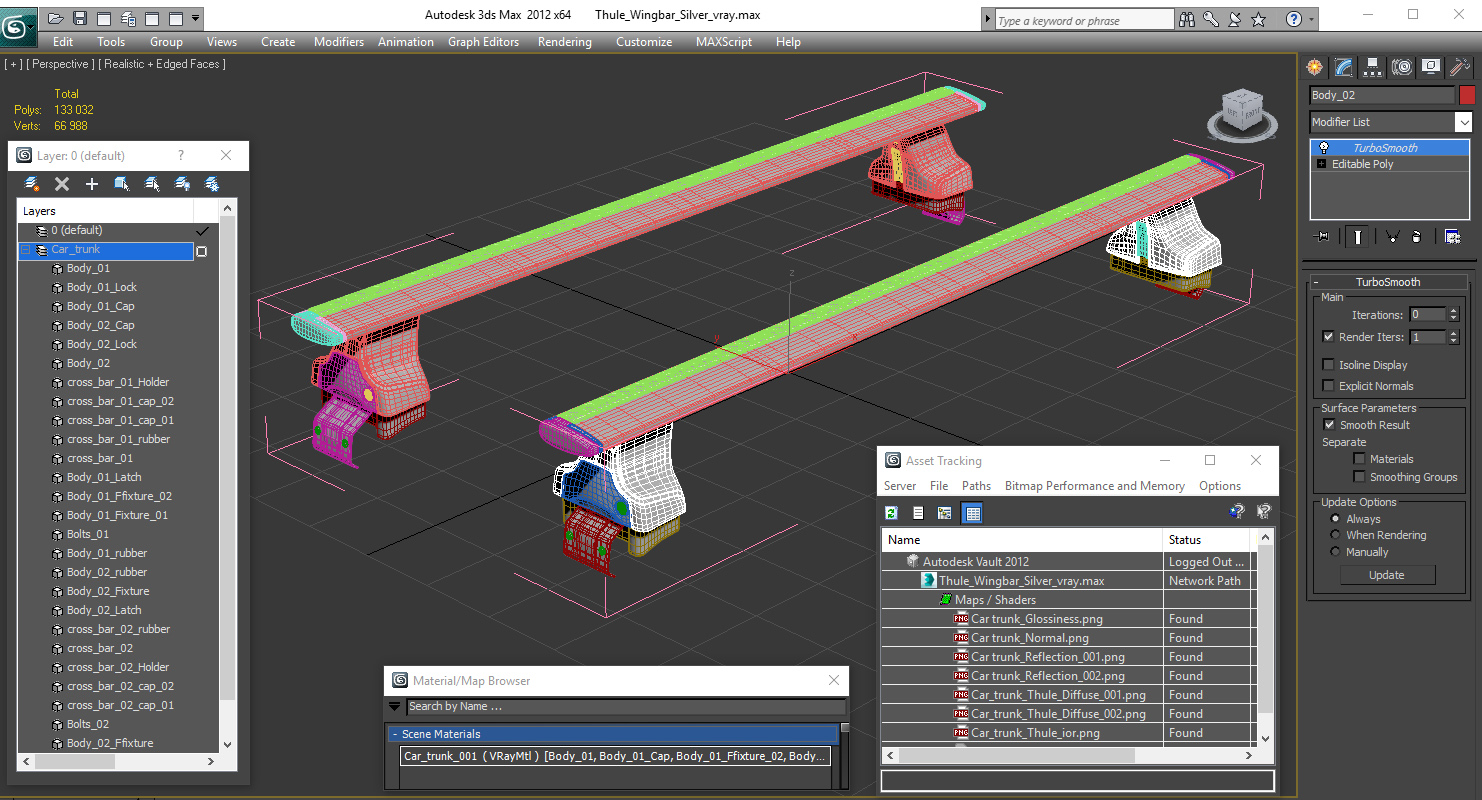Toggle Render Iters checkbox
This screenshot has height=800, width=1482.
(x=1328, y=337)
